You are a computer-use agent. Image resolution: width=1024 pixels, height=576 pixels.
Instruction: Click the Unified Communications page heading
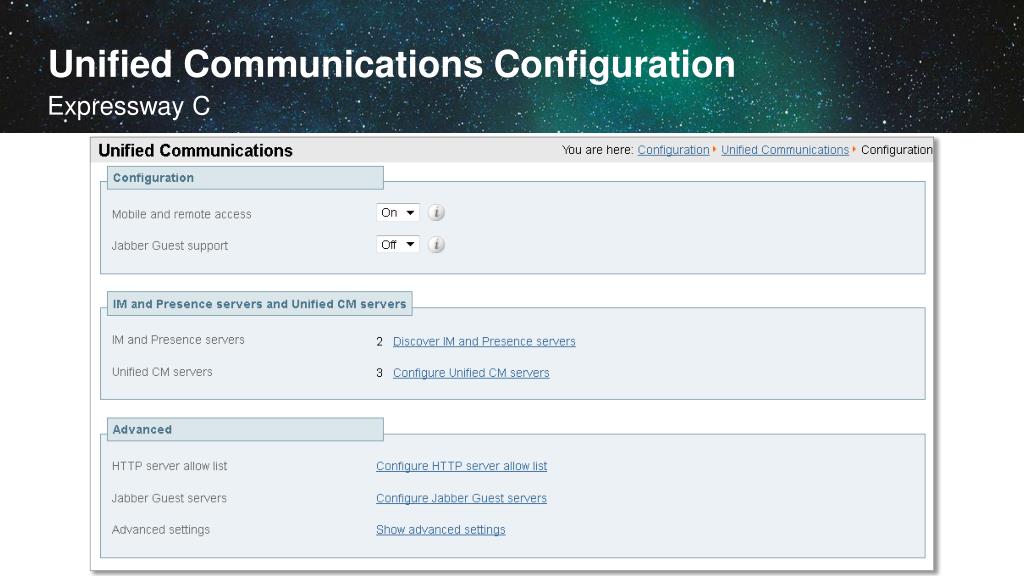[195, 151]
